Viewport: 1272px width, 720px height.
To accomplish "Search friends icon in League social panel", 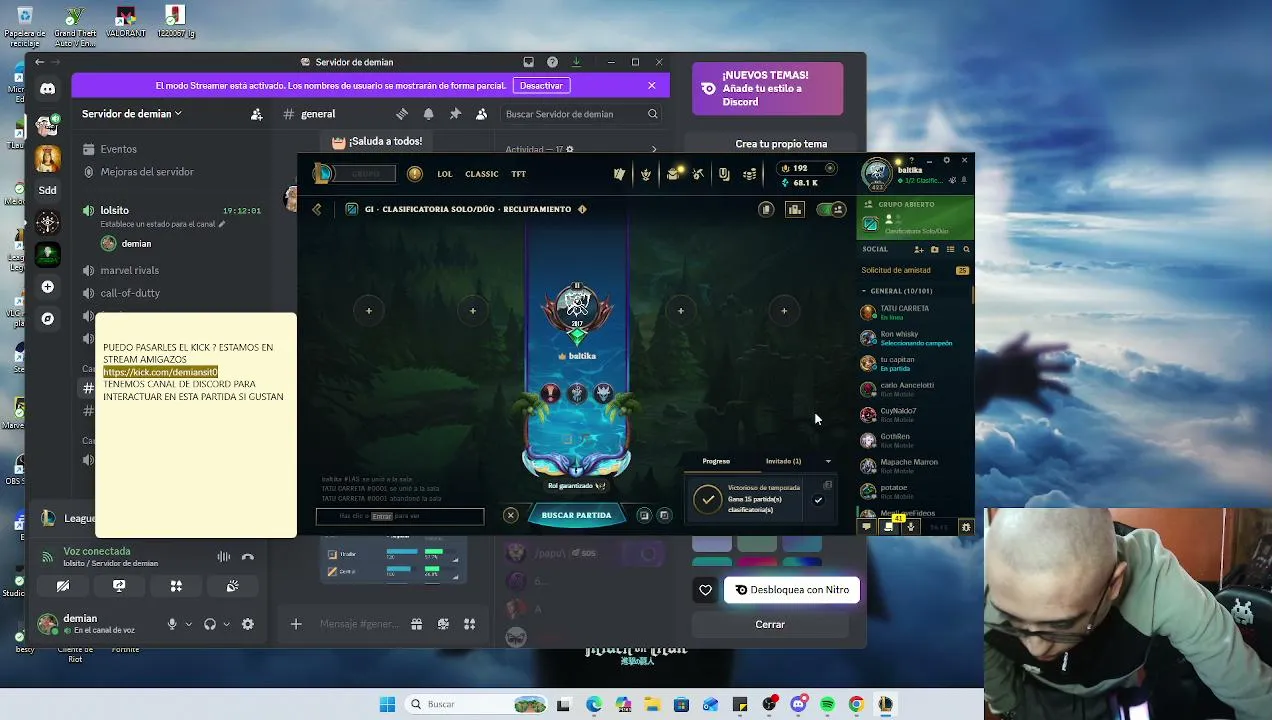I will tap(966, 249).
